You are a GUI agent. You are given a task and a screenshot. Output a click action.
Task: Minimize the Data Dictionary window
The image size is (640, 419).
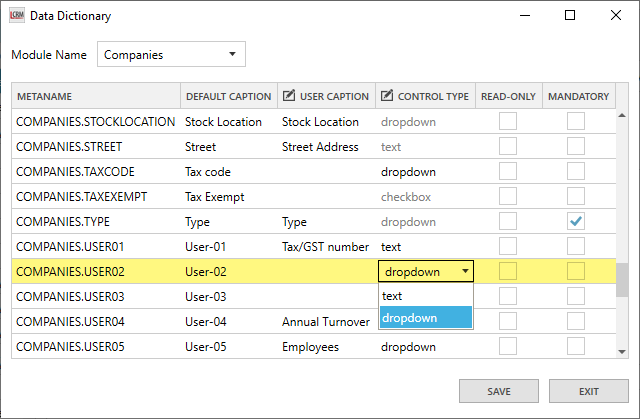pyautogui.click(x=525, y=16)
